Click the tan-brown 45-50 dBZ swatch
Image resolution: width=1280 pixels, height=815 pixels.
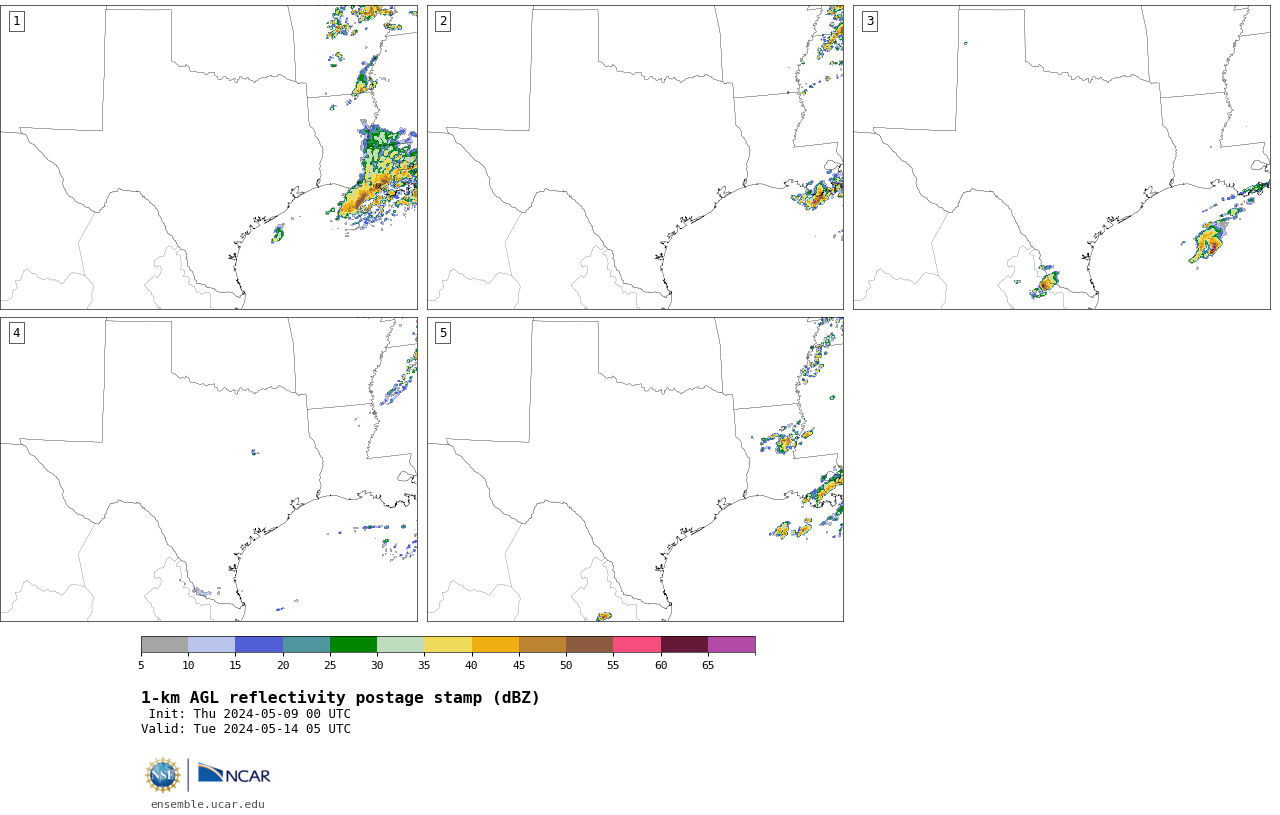[542, 645]
